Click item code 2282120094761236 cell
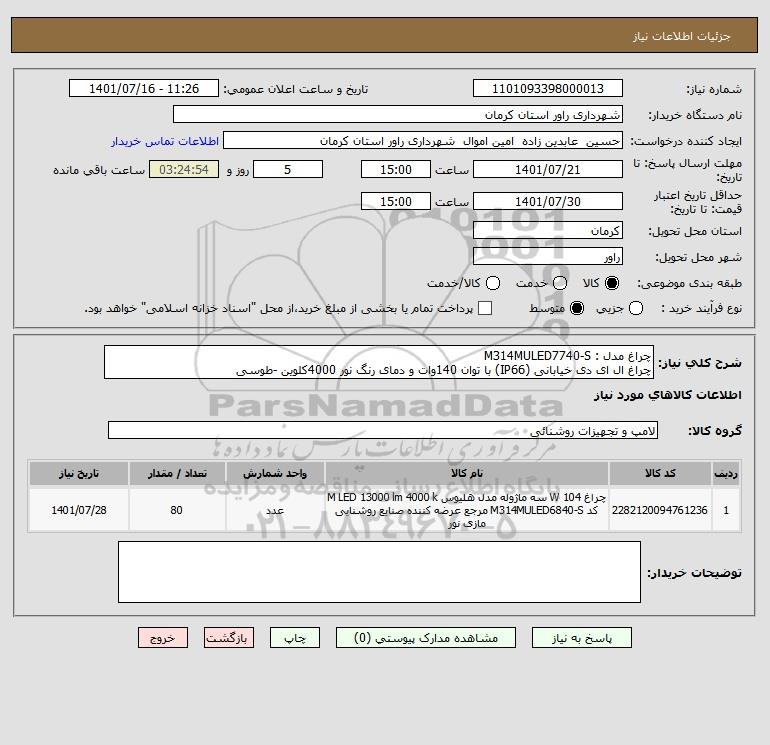Screen dimensions: 770x745 pos(660,510)
